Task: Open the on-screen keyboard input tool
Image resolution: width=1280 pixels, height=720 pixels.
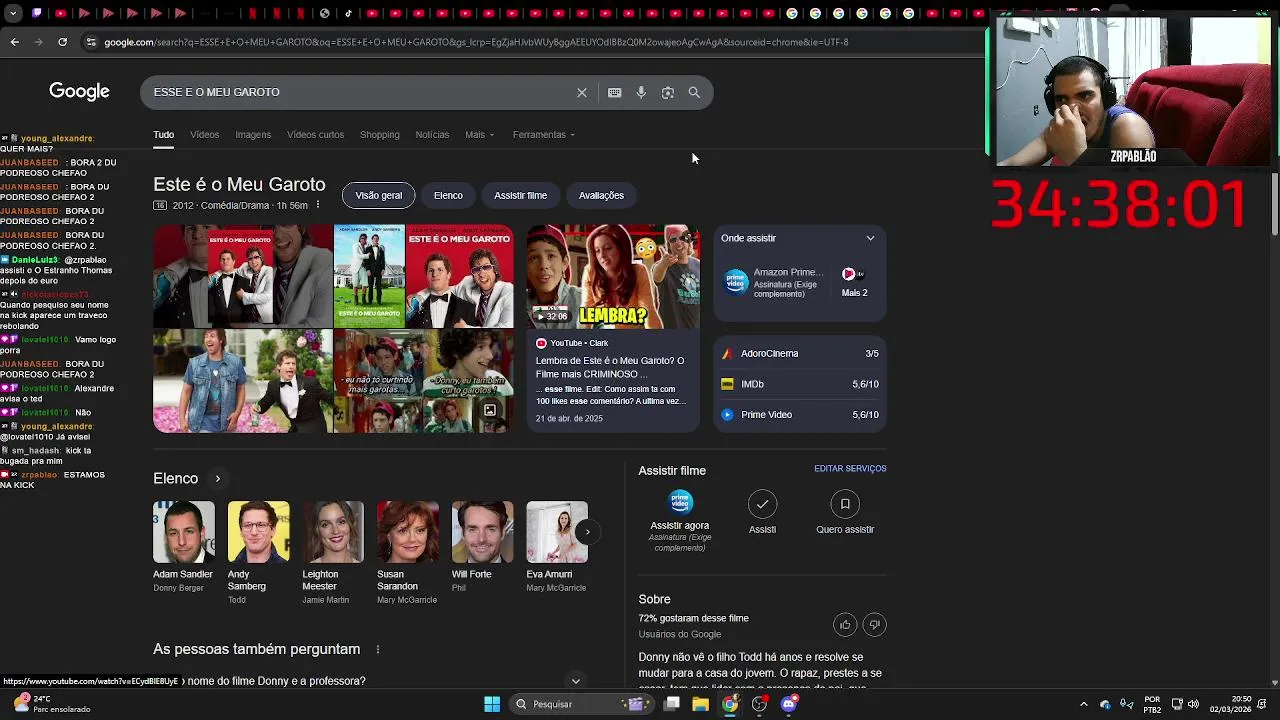Action: click(614, 92)
